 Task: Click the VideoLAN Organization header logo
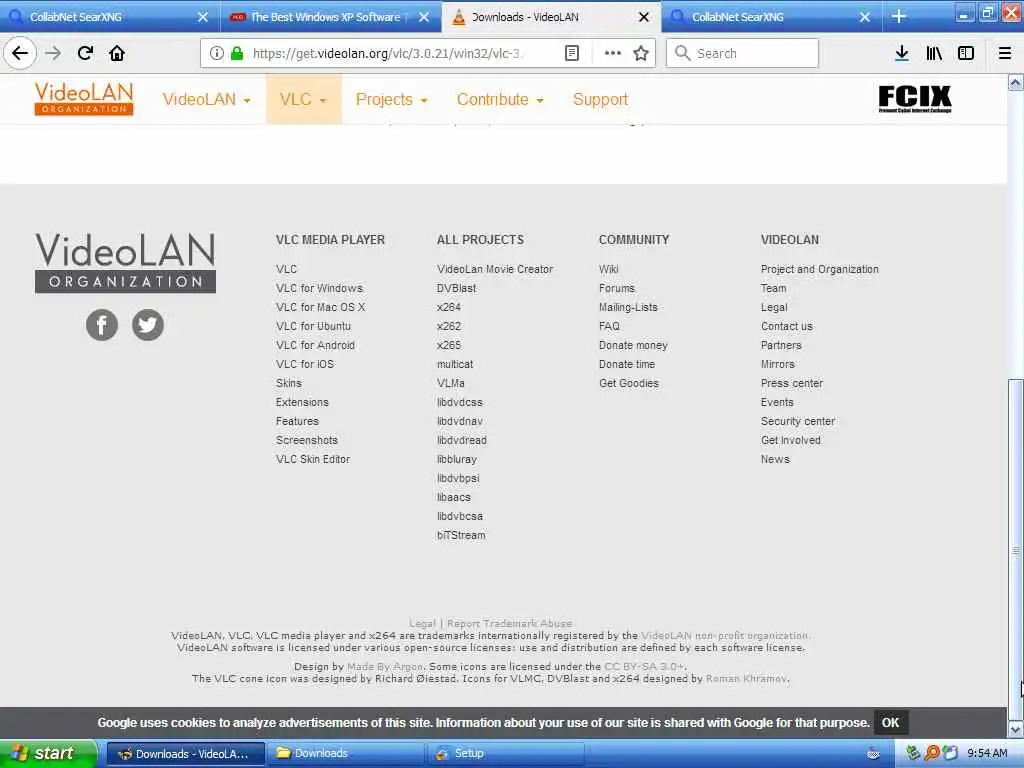84,99
